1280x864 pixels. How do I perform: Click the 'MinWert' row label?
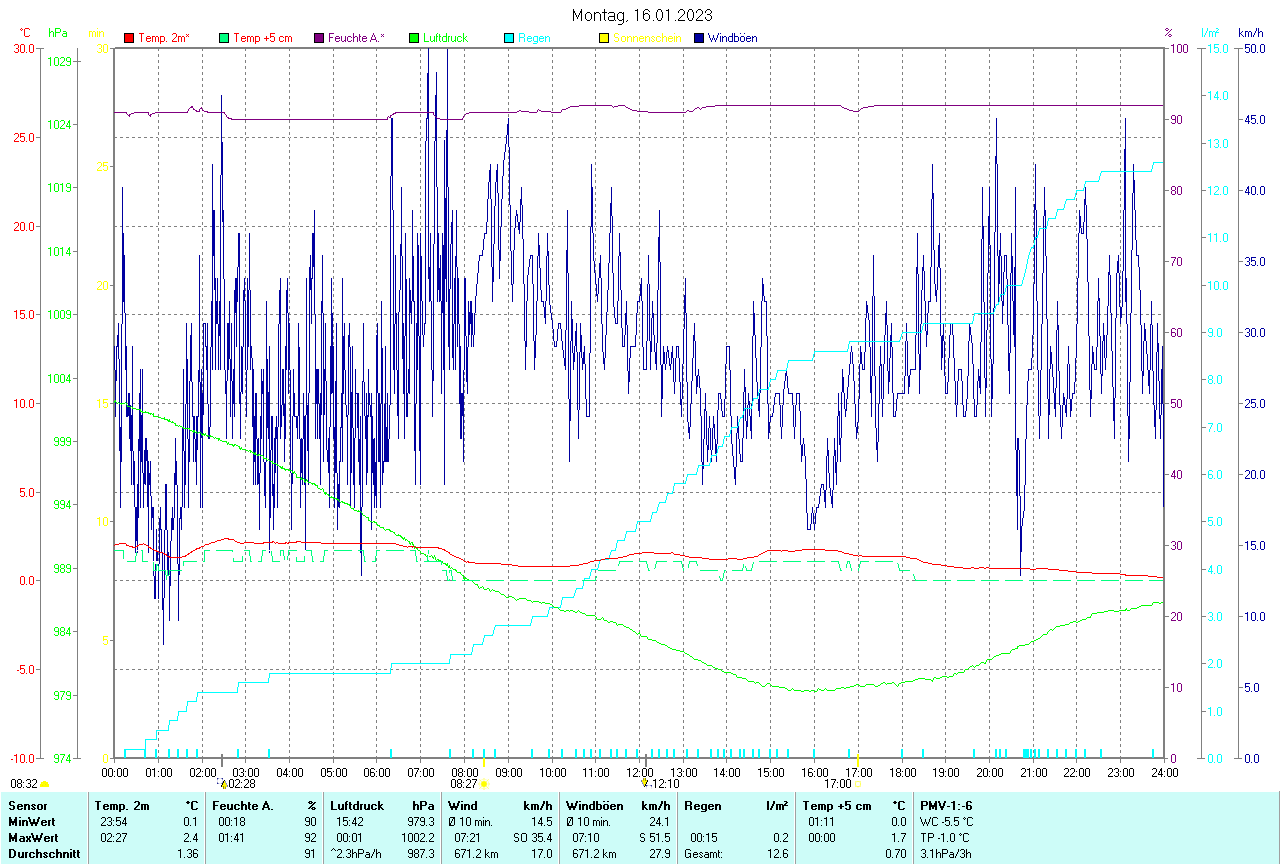[x=30, y=822]
